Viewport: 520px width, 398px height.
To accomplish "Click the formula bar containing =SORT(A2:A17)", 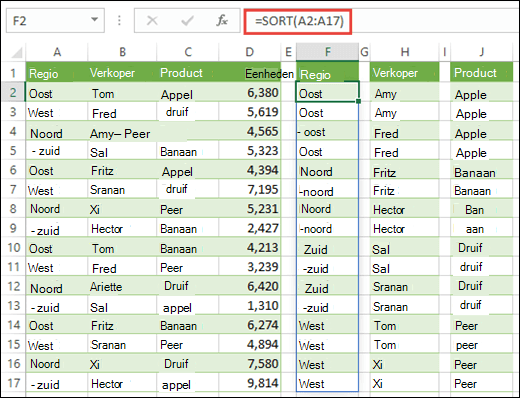I will pyautogui.click(x=382, y=21).
